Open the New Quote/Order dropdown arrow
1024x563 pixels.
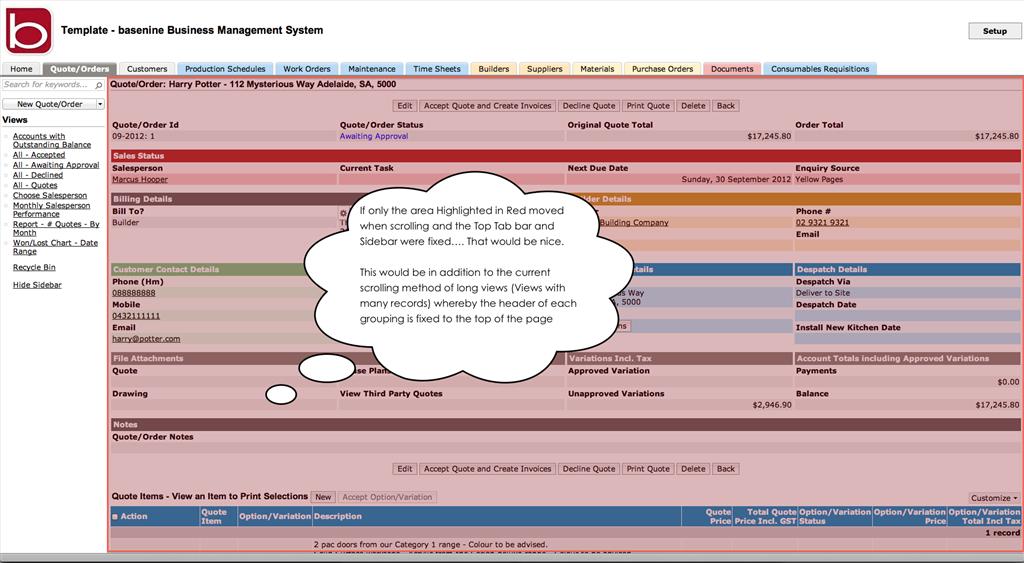point(100,104)
